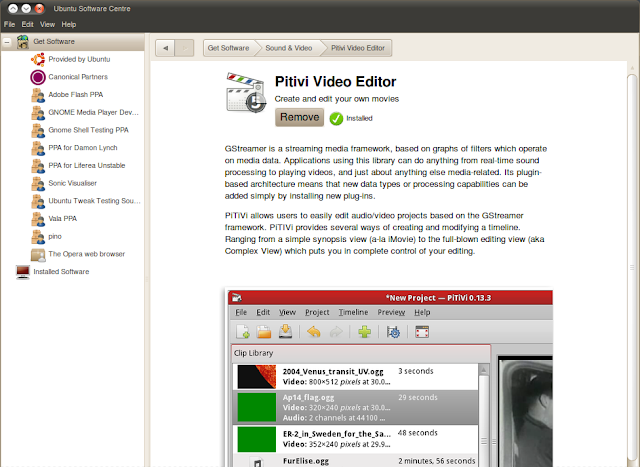The image size is (640, 467).
Task: Click open folder icon in PiTiVi screenshot
Action: [x=264, y=332]
